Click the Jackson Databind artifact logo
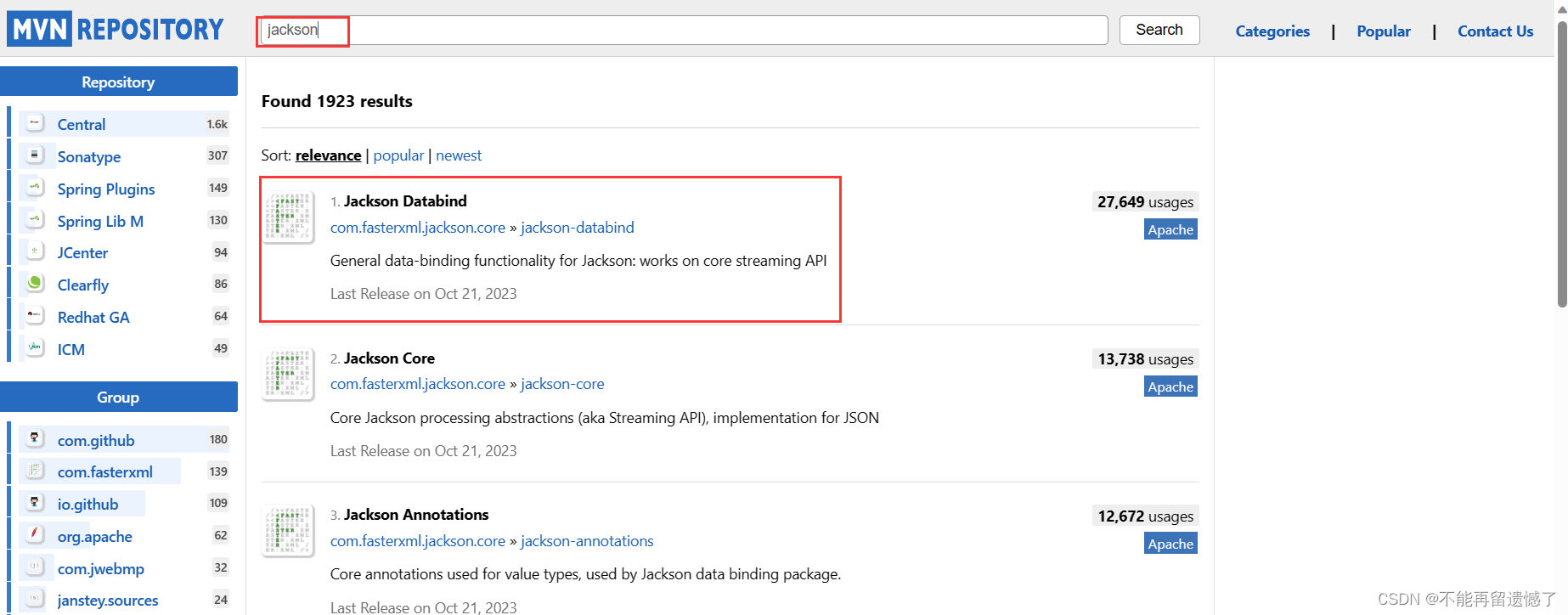1568x615 pixels. point(289,218)
